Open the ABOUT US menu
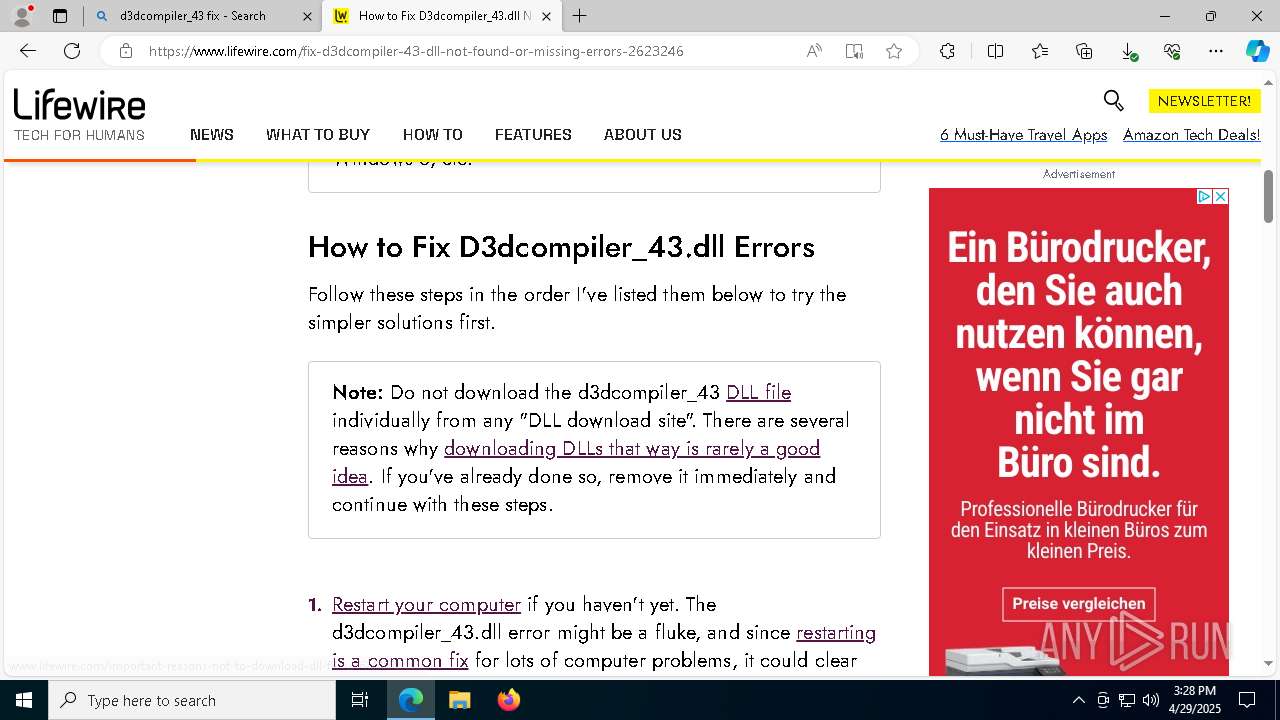 [643, 135]
